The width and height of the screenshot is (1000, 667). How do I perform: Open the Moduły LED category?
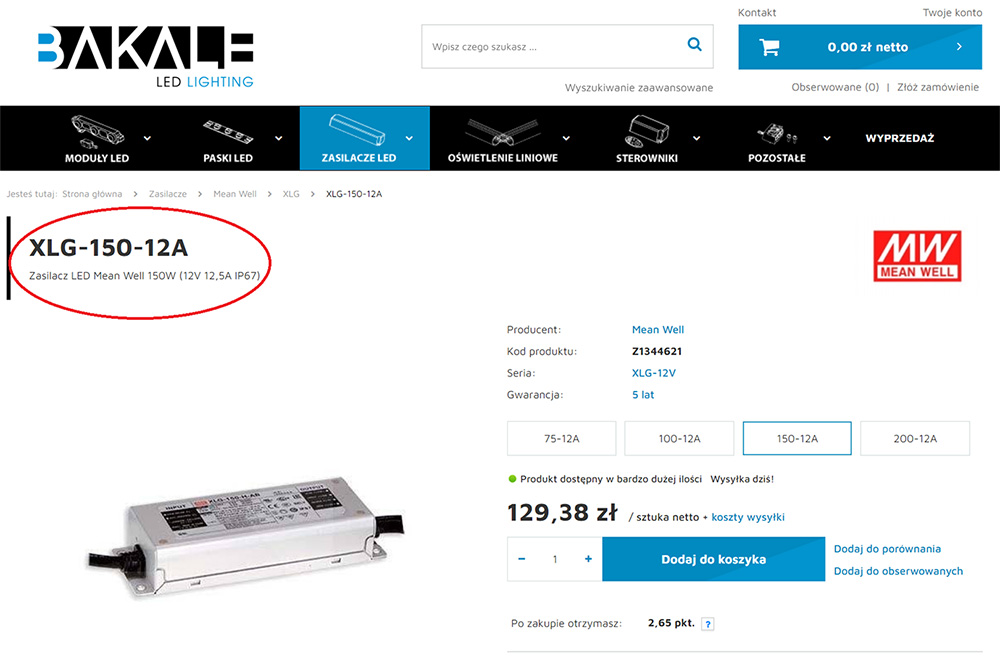click(x=97, y=139)
